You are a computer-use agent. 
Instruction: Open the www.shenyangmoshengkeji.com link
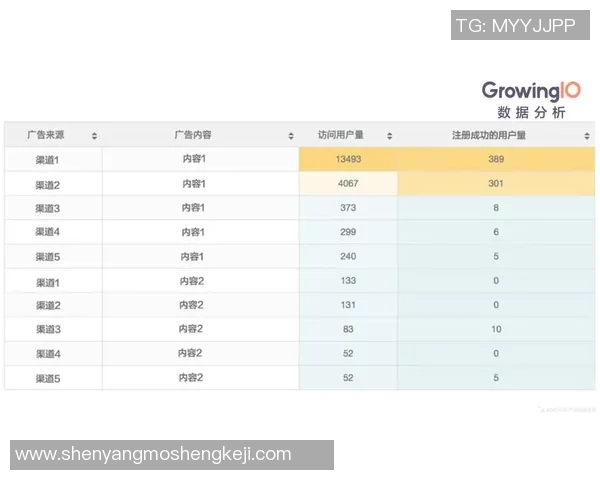[153, 454]
